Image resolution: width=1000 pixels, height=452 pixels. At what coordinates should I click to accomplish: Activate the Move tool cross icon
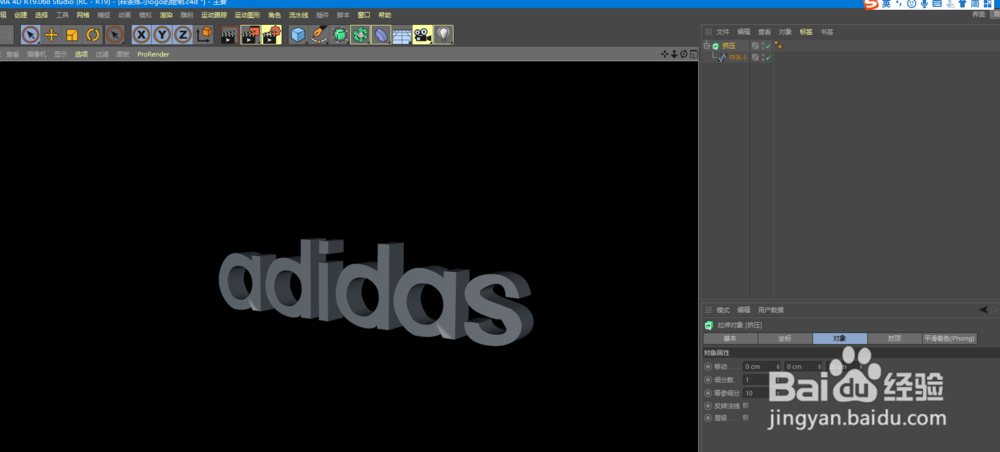[x=52, y=35]
